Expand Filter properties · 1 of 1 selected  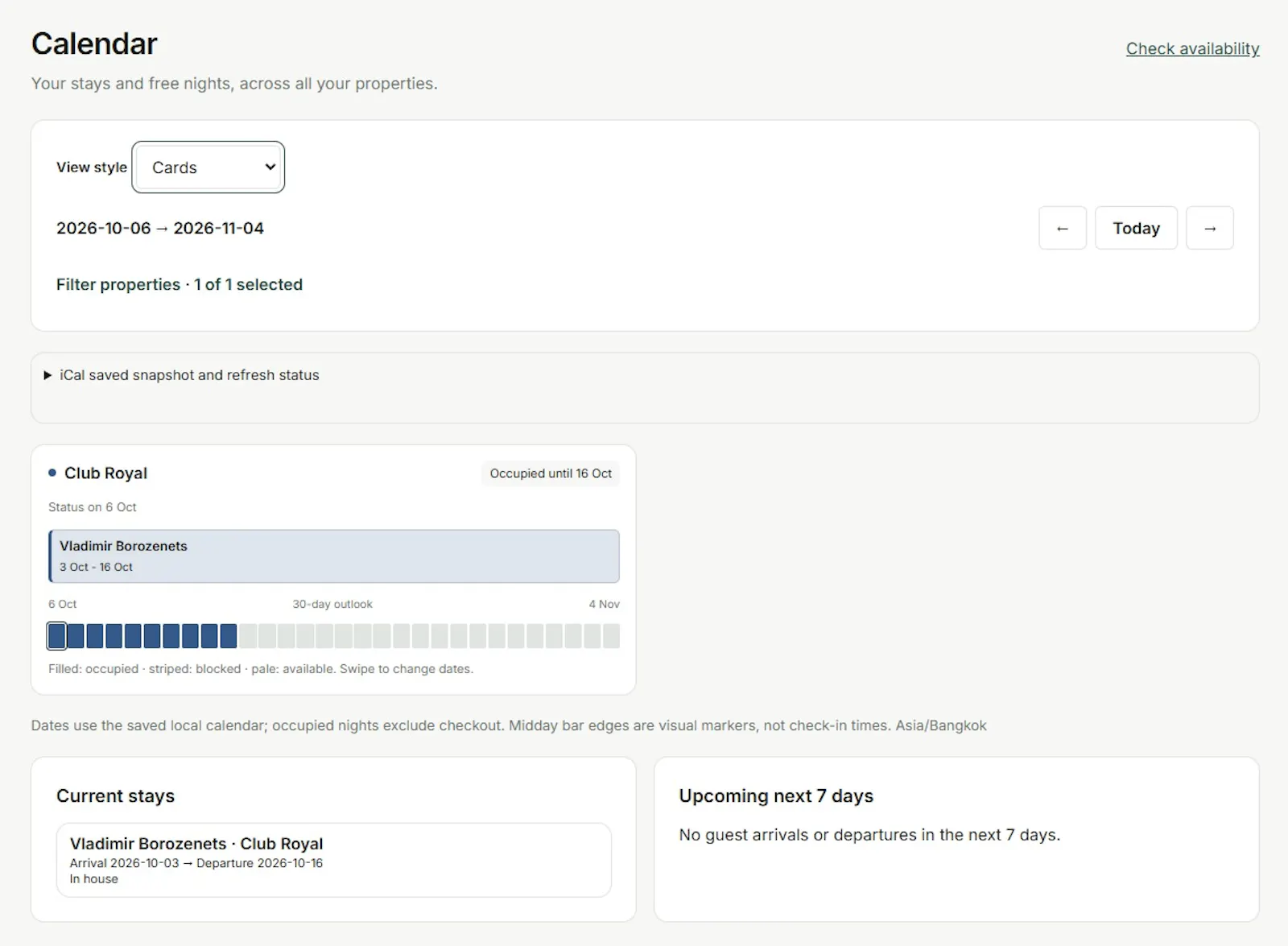(x=180, y=284)
